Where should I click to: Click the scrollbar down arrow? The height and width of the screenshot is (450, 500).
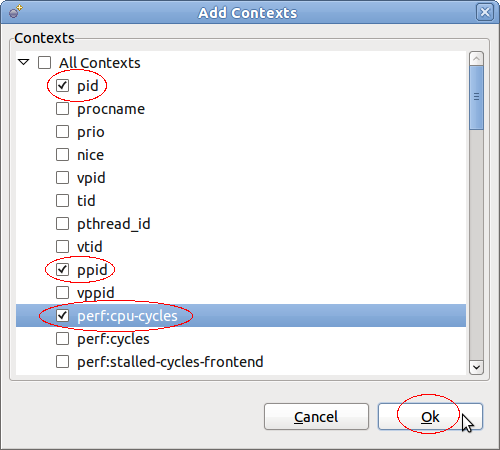pyautogui.click(x=476, y=367)
